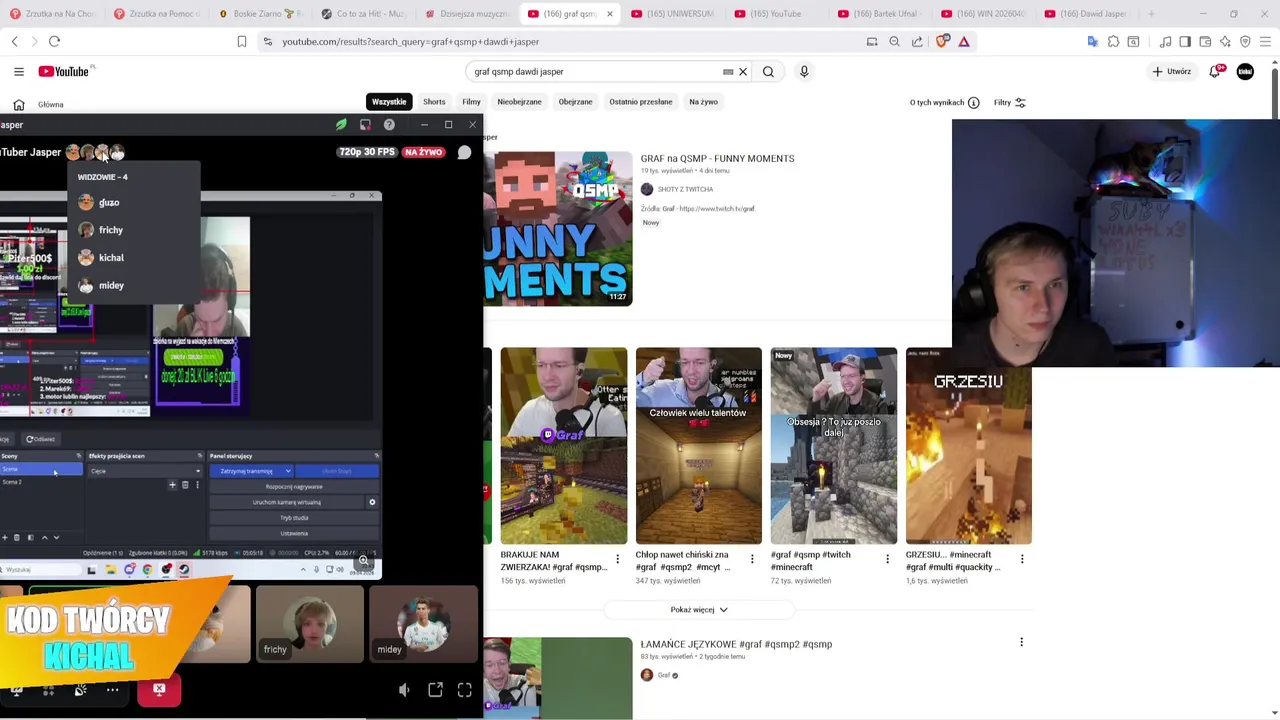Screen dimensions: 1280x720
Task: Select the Obejrzane filter chip
Action: pyautogui.click(x=575, y=102)
